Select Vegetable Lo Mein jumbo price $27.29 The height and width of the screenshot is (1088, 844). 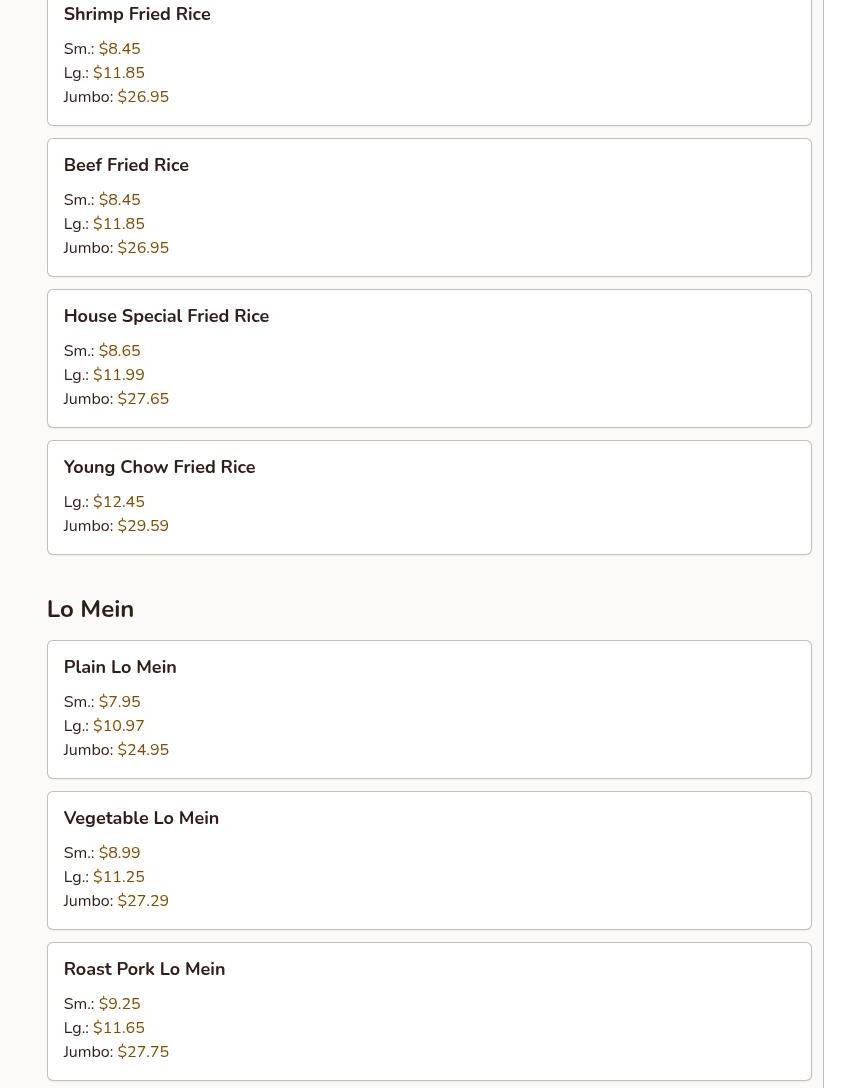point(143,901)
